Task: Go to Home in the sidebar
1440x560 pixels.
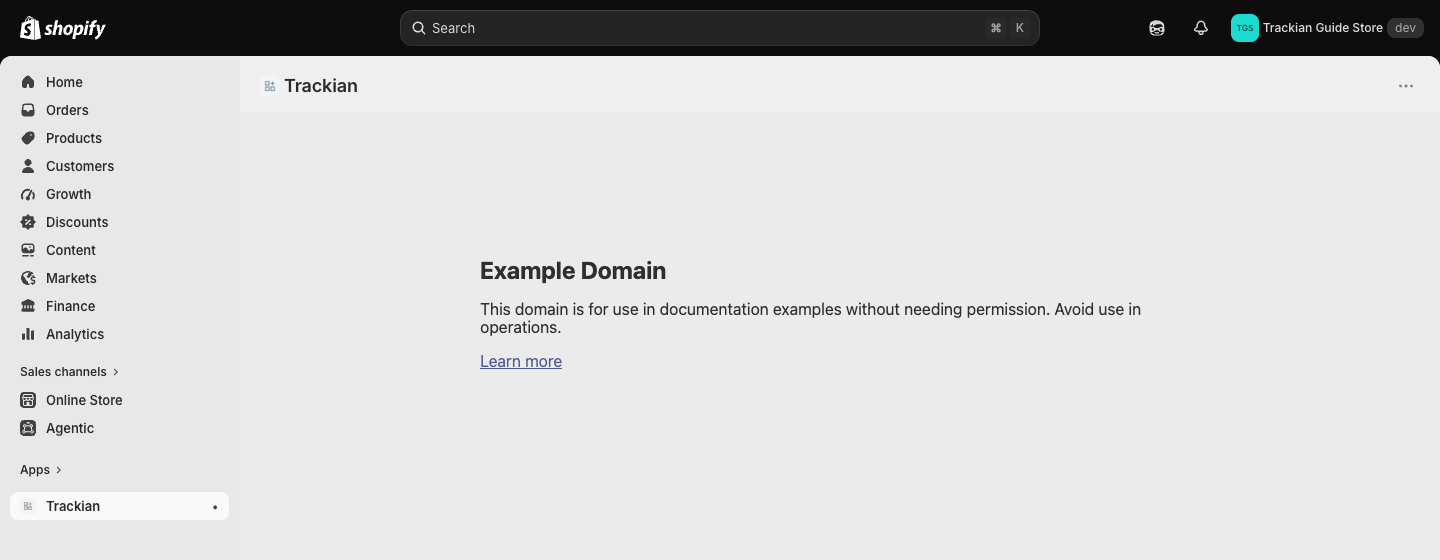Action: click(120, 82)
